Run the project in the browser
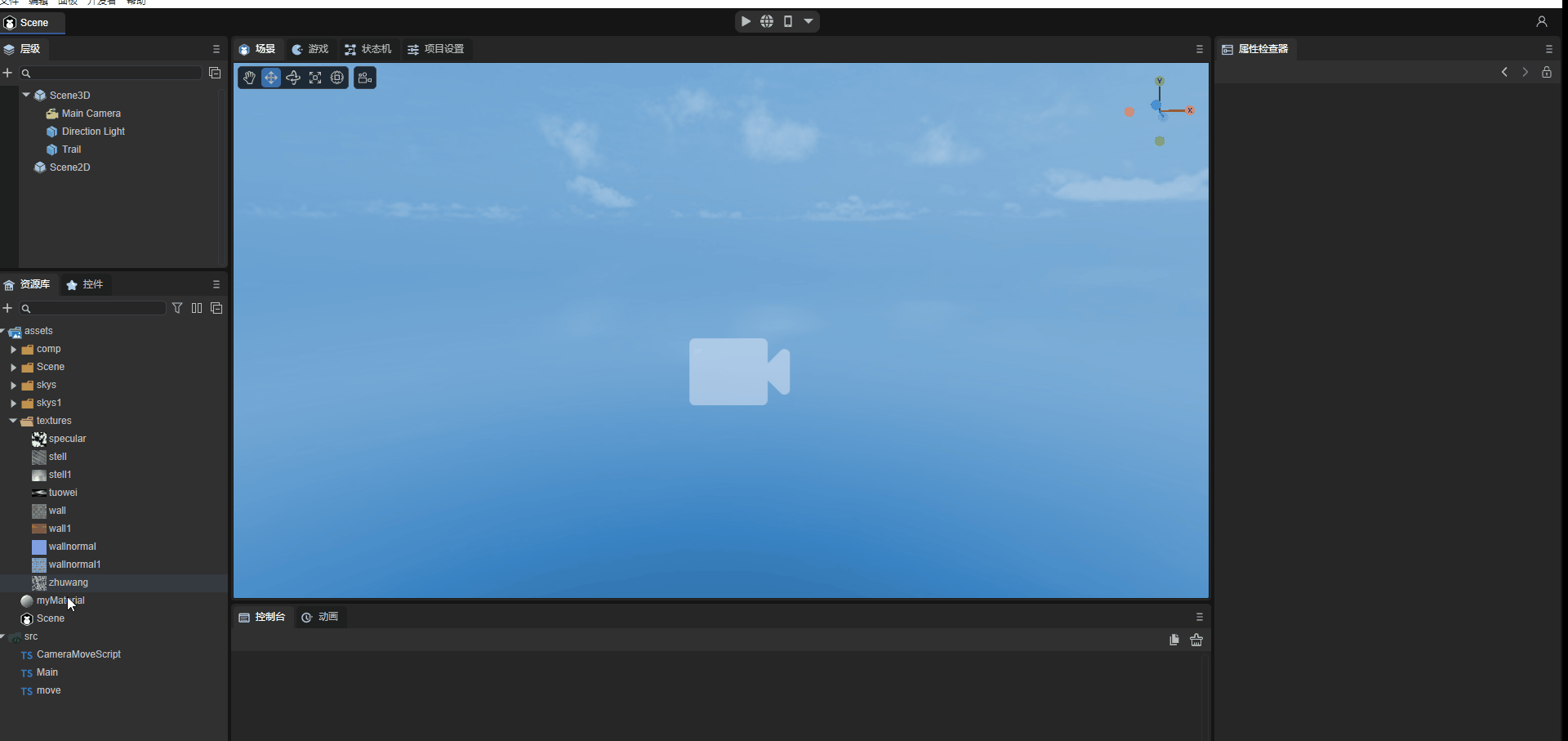This screenshot has width=1568, height=741. coord(767,21)
